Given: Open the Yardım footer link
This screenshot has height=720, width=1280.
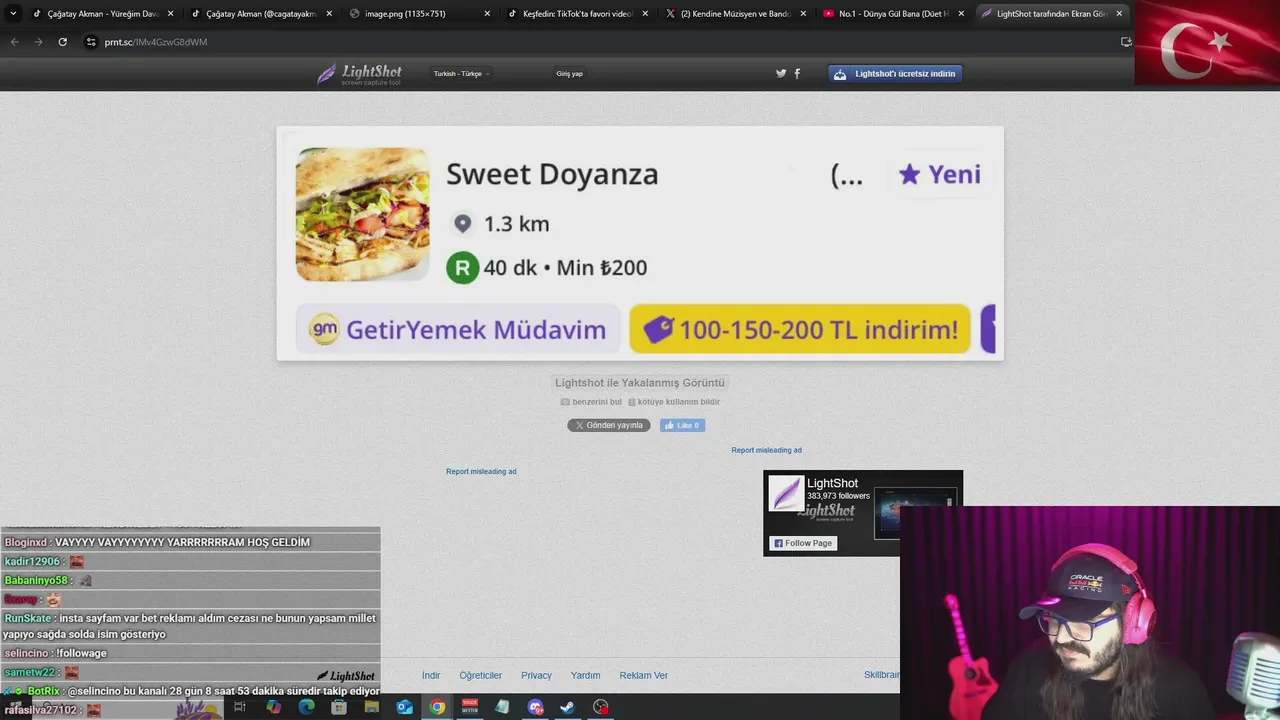Looking at the screenshot, I should (585, 675).
